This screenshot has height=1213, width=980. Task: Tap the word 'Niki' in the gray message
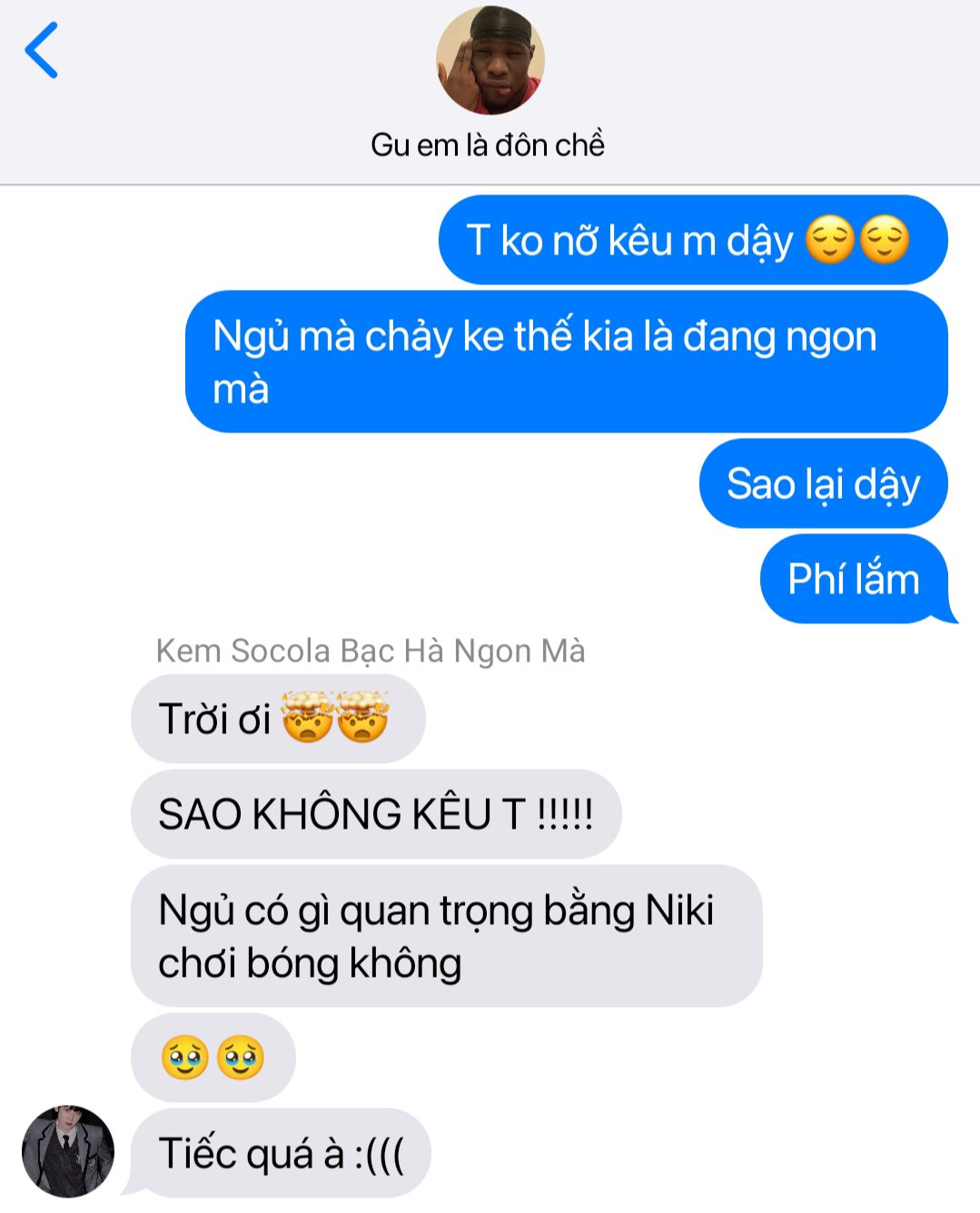click(678, 910)
